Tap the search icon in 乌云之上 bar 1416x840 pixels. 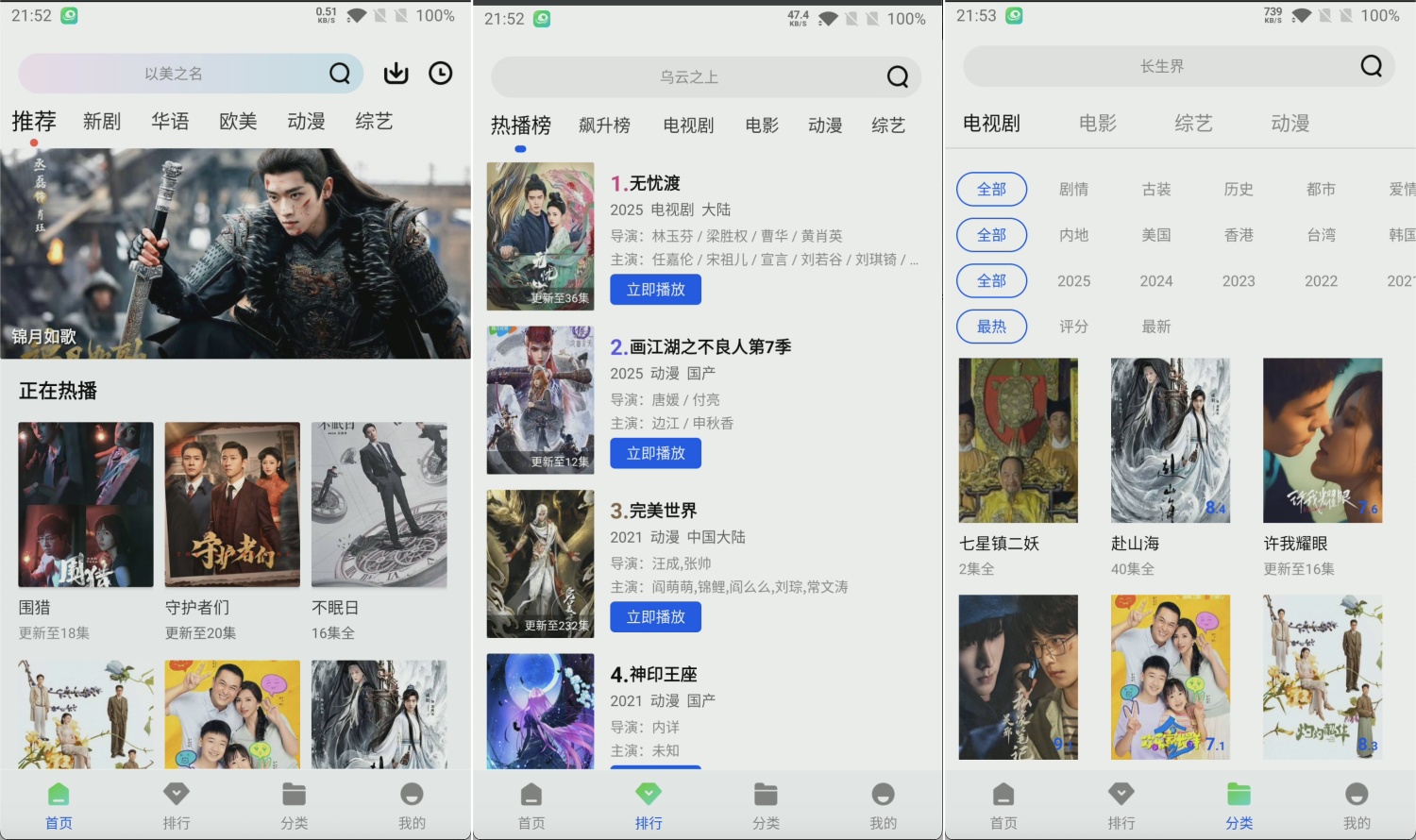pyautogui.click(x=898, y=77)
